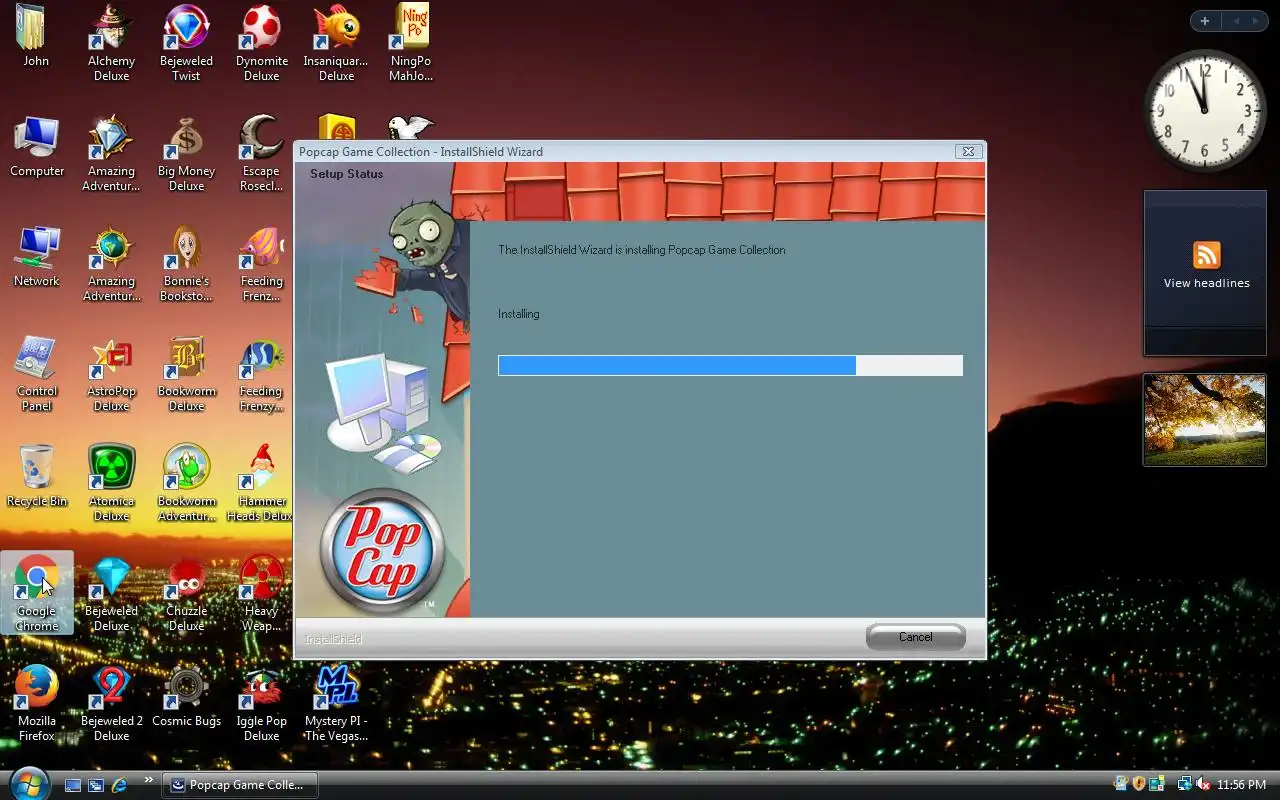Select the Atomica Deluxe shortcut
This screenshot has height=800, width=1280.
tap(111, 483)
